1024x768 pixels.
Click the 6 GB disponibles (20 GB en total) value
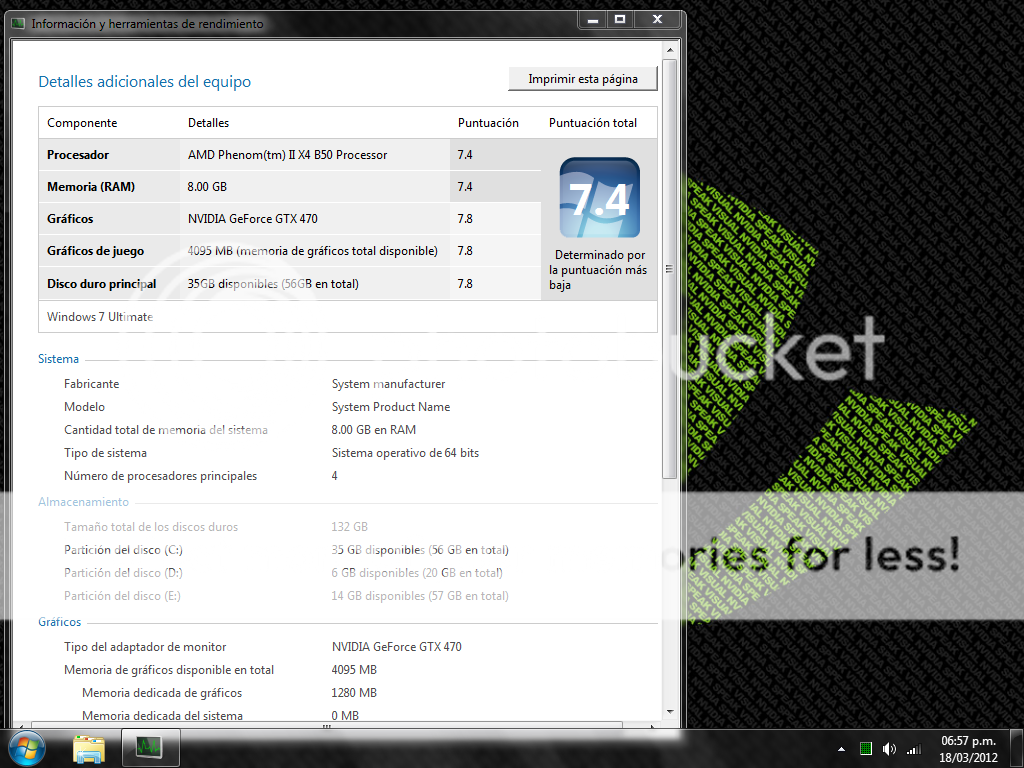pyautogui.click(x=417, y=573)
